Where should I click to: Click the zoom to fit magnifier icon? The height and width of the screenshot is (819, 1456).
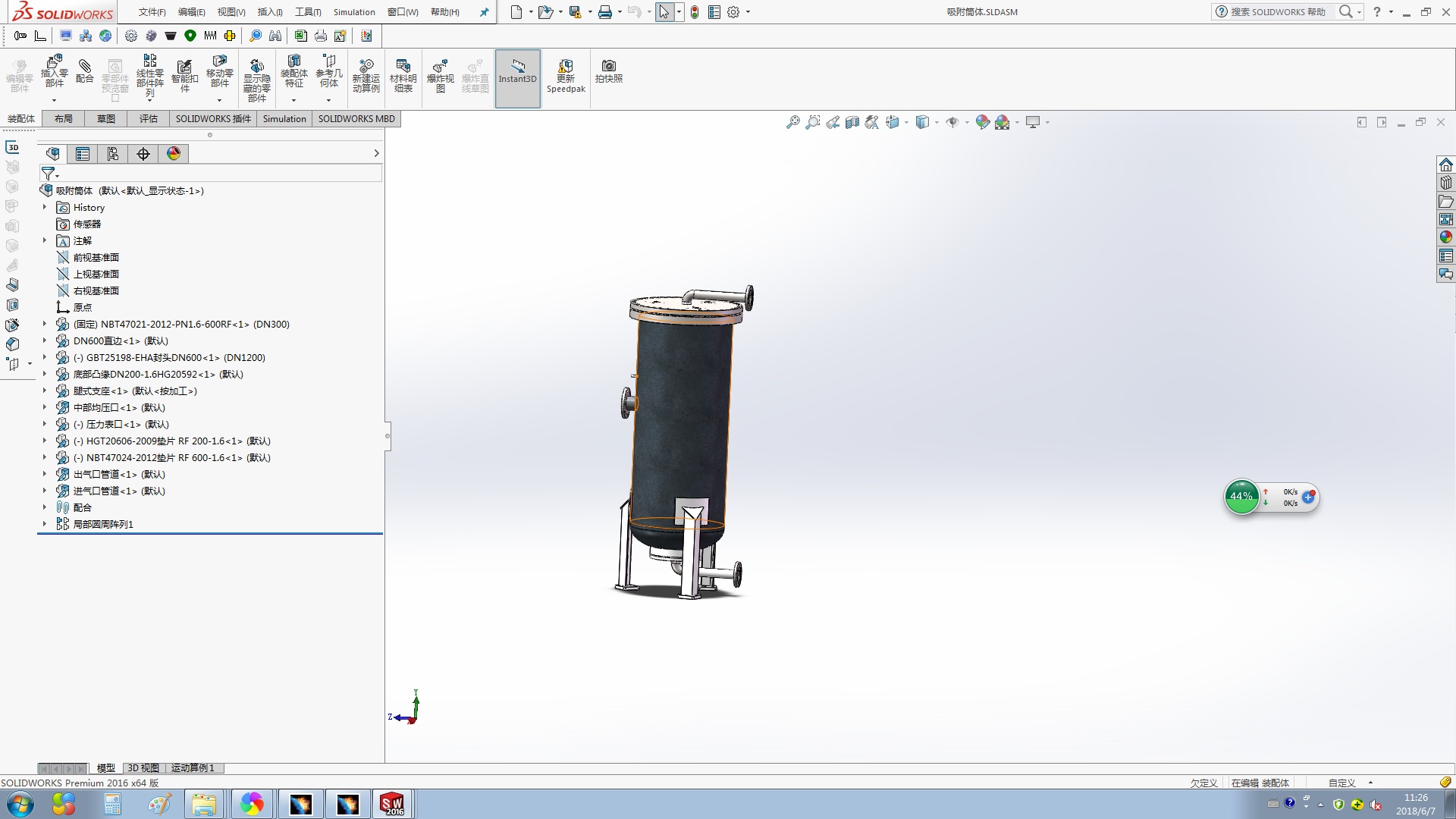pyautogui.click(x=792, y=122)
